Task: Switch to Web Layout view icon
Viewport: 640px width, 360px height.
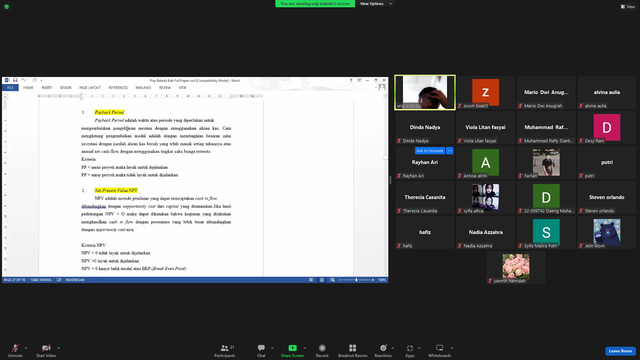Action: (x=332, y=280)
